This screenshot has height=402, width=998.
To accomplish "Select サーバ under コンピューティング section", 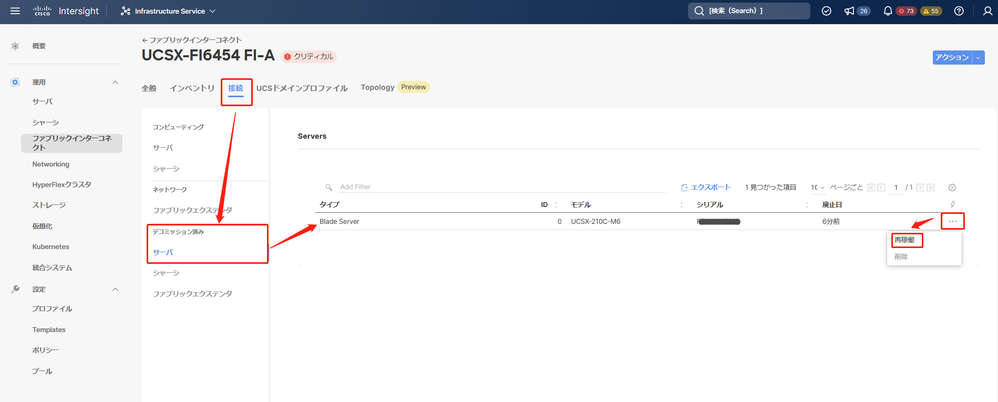I will pos(162,148).
